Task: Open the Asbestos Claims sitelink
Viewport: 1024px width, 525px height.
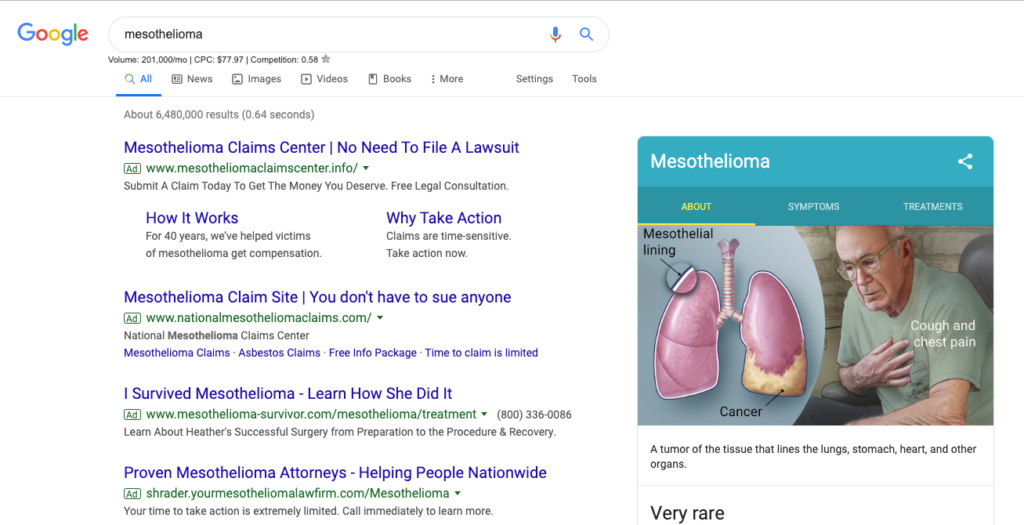Action: pos(280,353)
